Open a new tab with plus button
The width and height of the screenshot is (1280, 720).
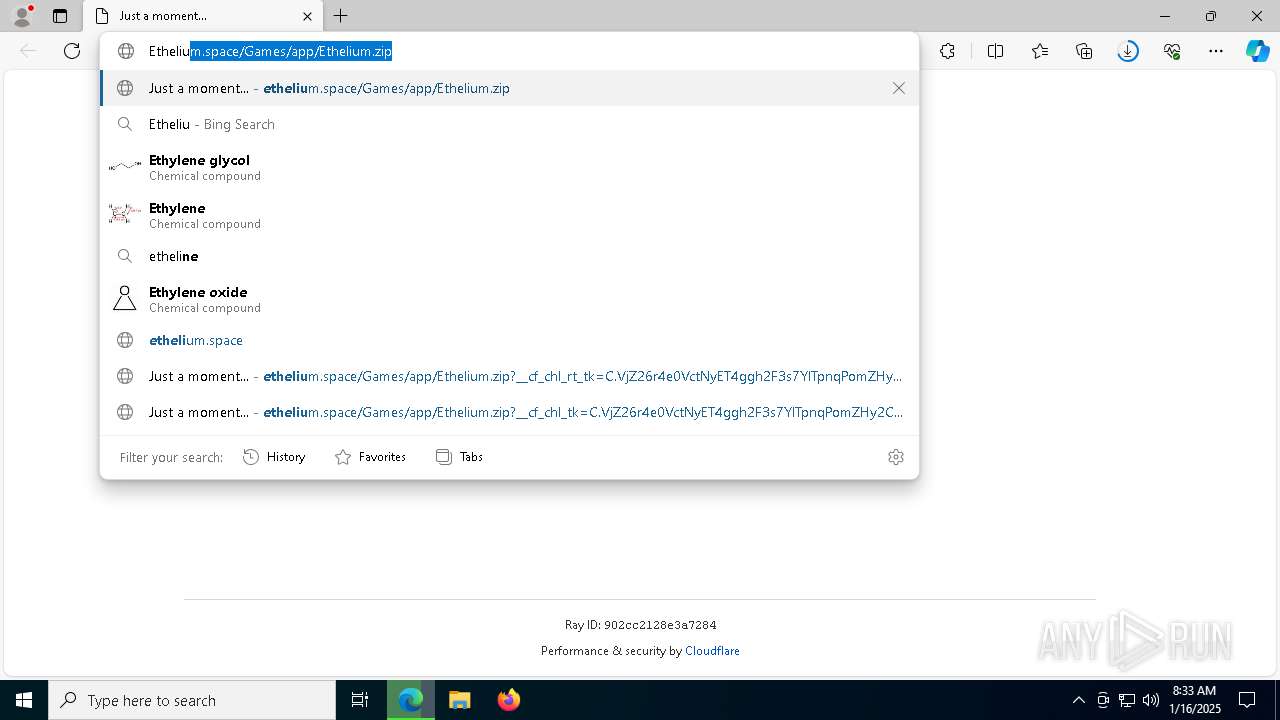[x=341, y=16]
